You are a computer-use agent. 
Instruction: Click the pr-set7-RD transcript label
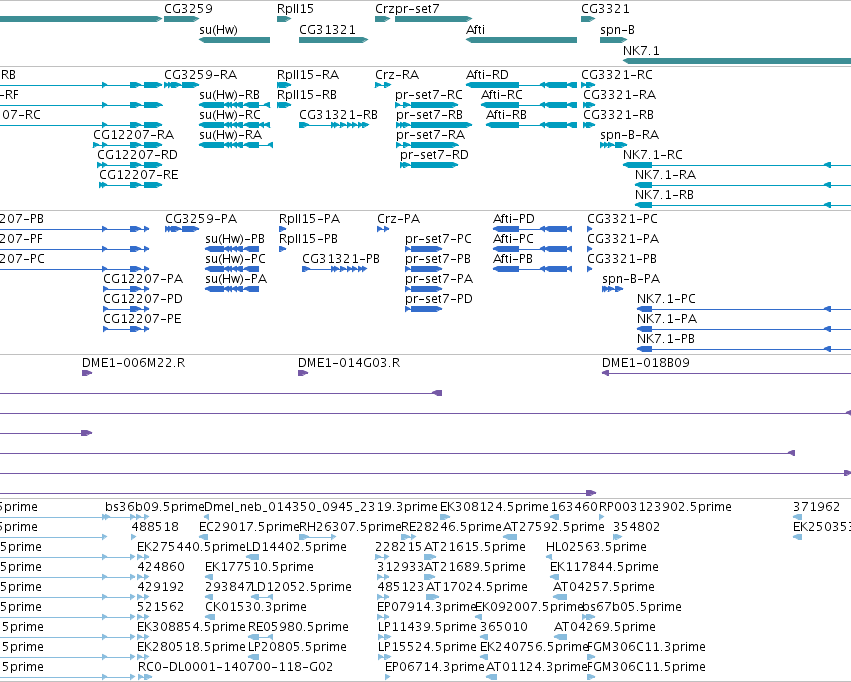434,155
